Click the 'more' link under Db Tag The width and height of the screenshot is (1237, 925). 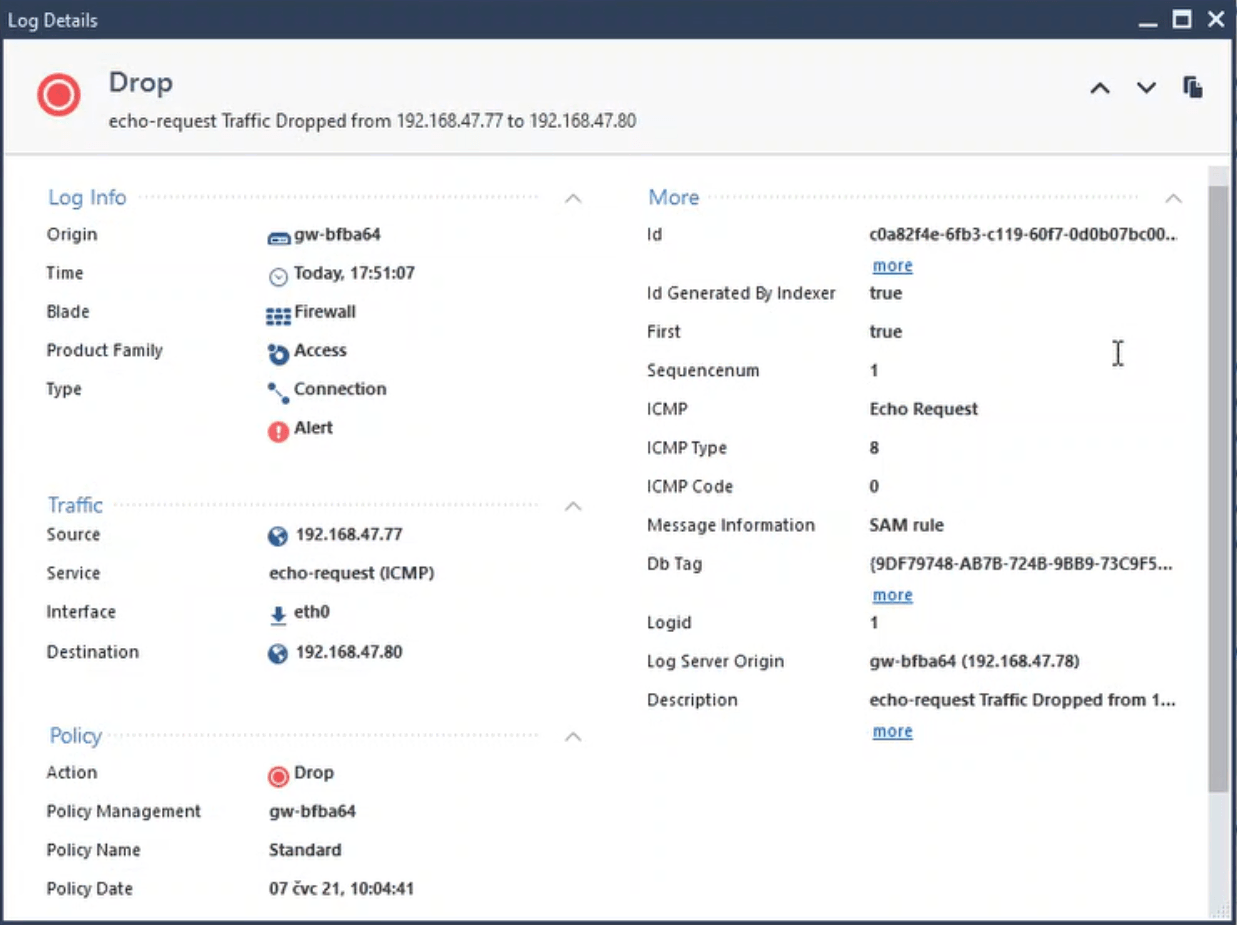coord(892,595)
